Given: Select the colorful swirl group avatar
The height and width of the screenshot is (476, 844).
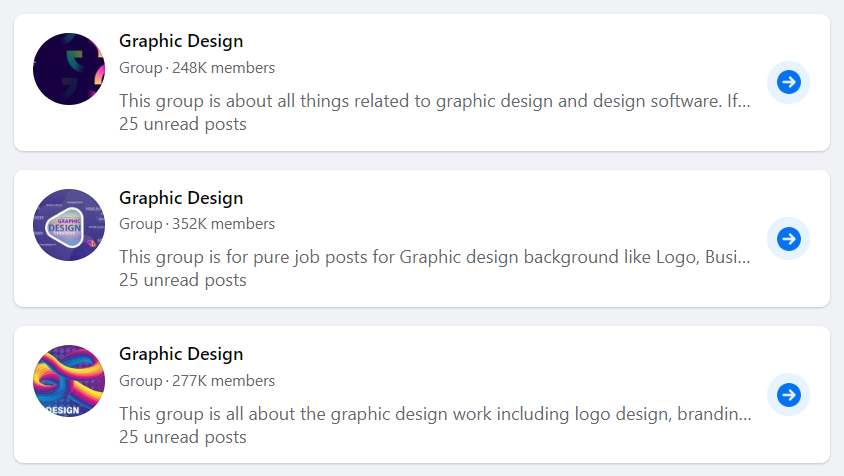Looking at the screenshot, I should click(69, 381).
